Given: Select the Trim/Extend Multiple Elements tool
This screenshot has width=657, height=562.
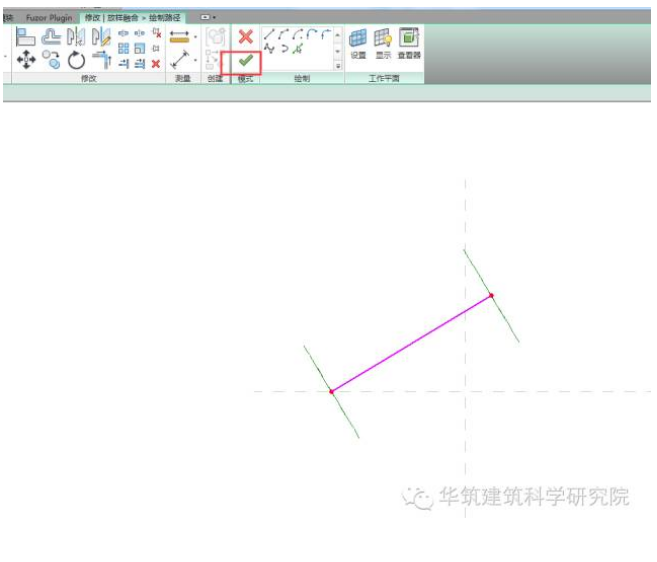Looking at the screenshot, I should click(x=140, y=64).
